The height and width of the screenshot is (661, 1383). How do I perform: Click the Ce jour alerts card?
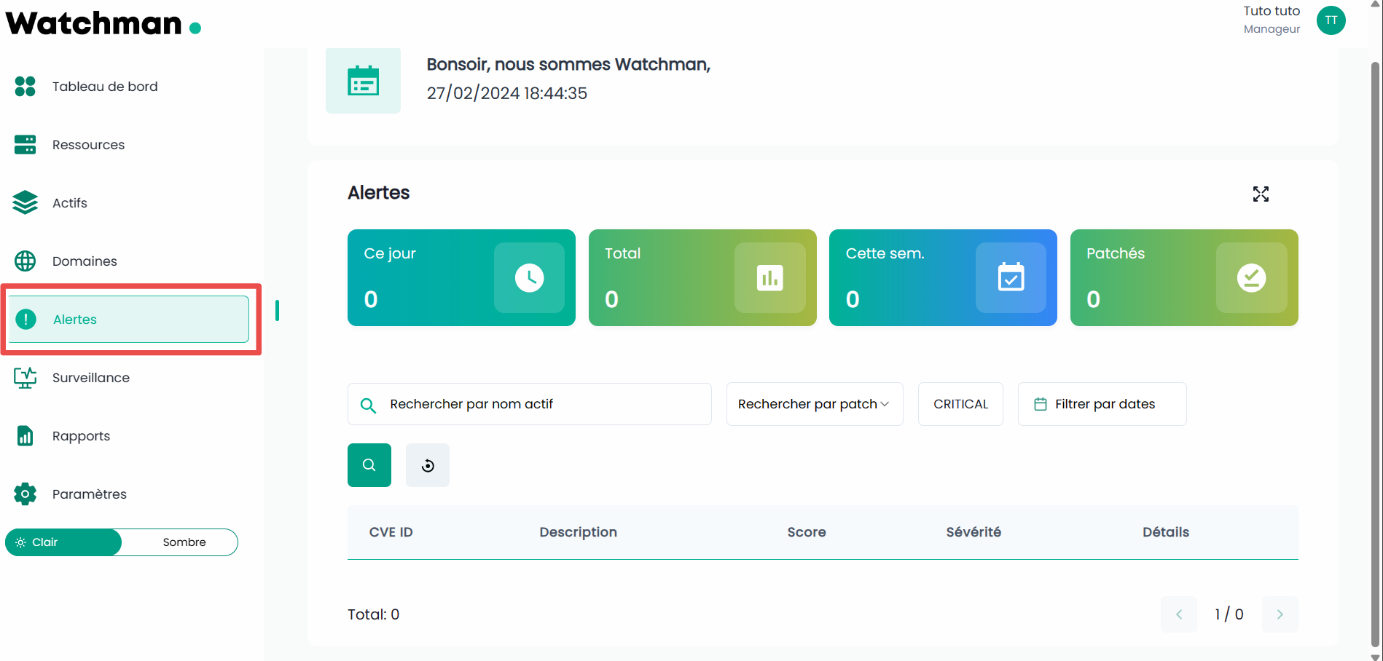click(461, 278)
